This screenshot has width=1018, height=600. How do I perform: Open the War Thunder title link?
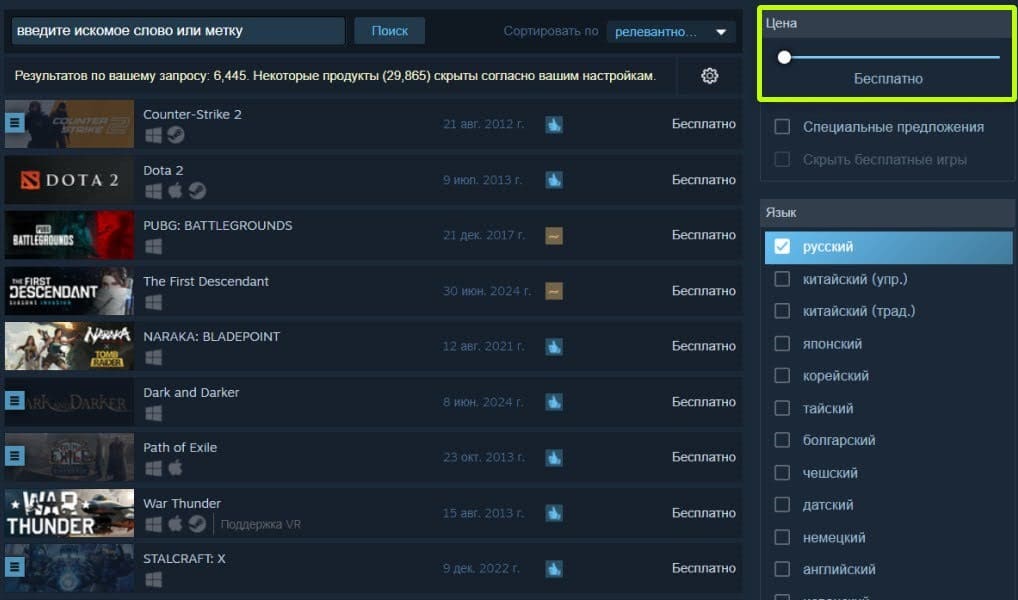(182, 503)
